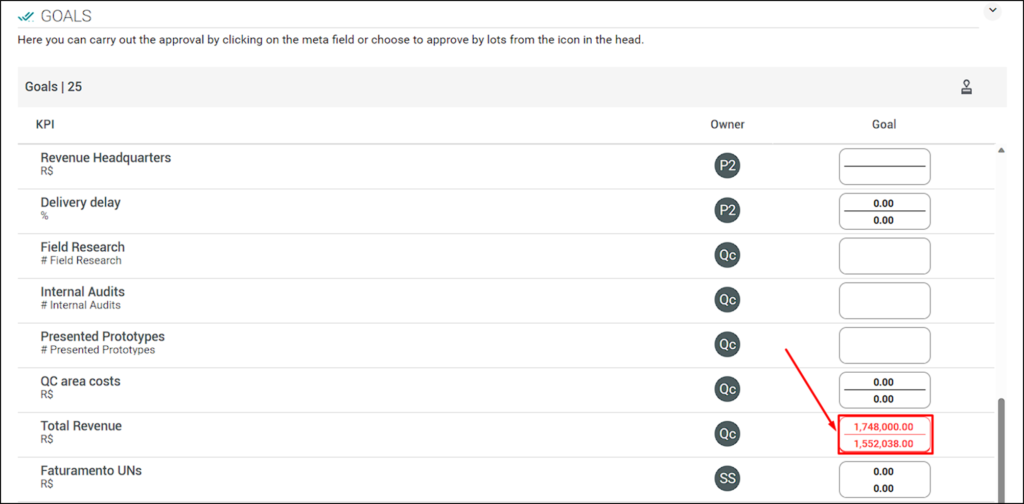Image resolution: width=1024 pixels, height=504 pixels.
Task: Open the highlighted Total Revenue goal field
Action: click(x=885, y=435)
